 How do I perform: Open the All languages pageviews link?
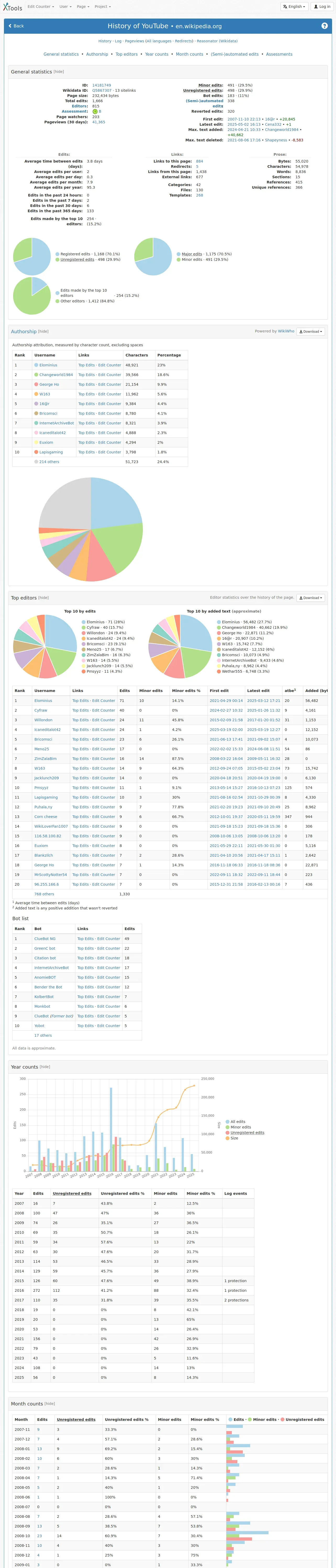point(159,41)
